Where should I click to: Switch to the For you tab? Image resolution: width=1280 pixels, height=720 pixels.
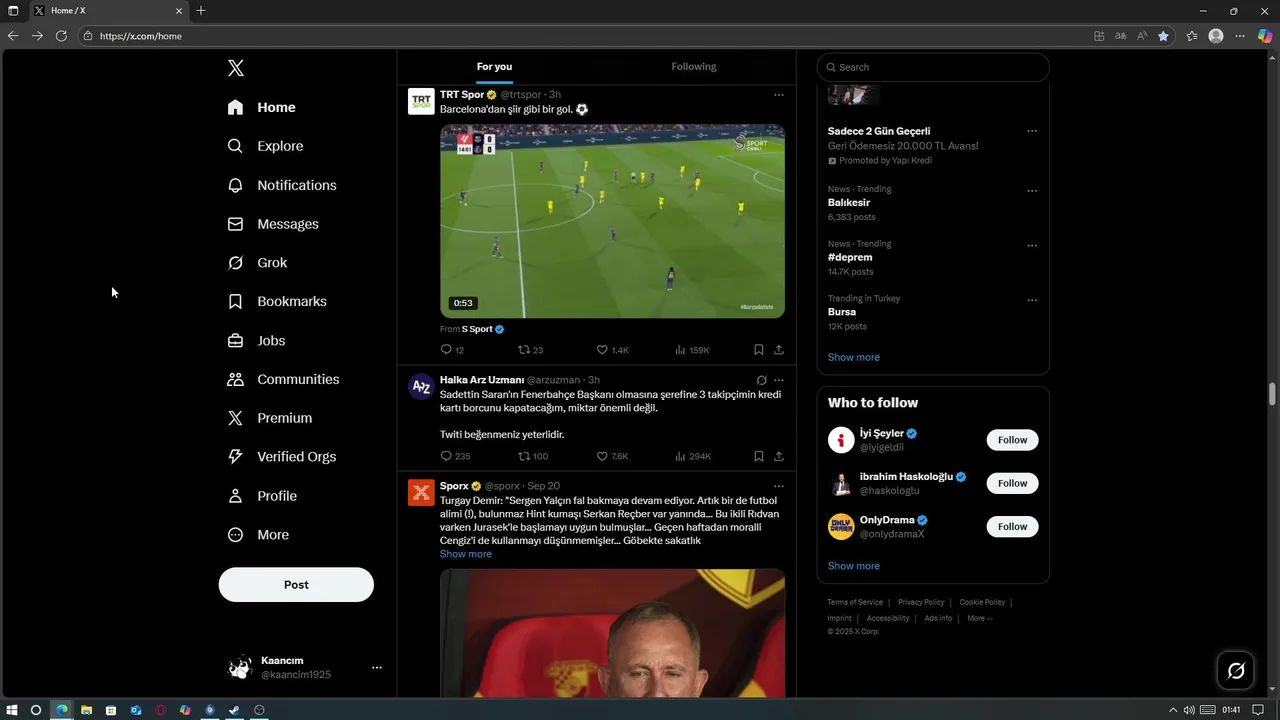pos(494,67)
